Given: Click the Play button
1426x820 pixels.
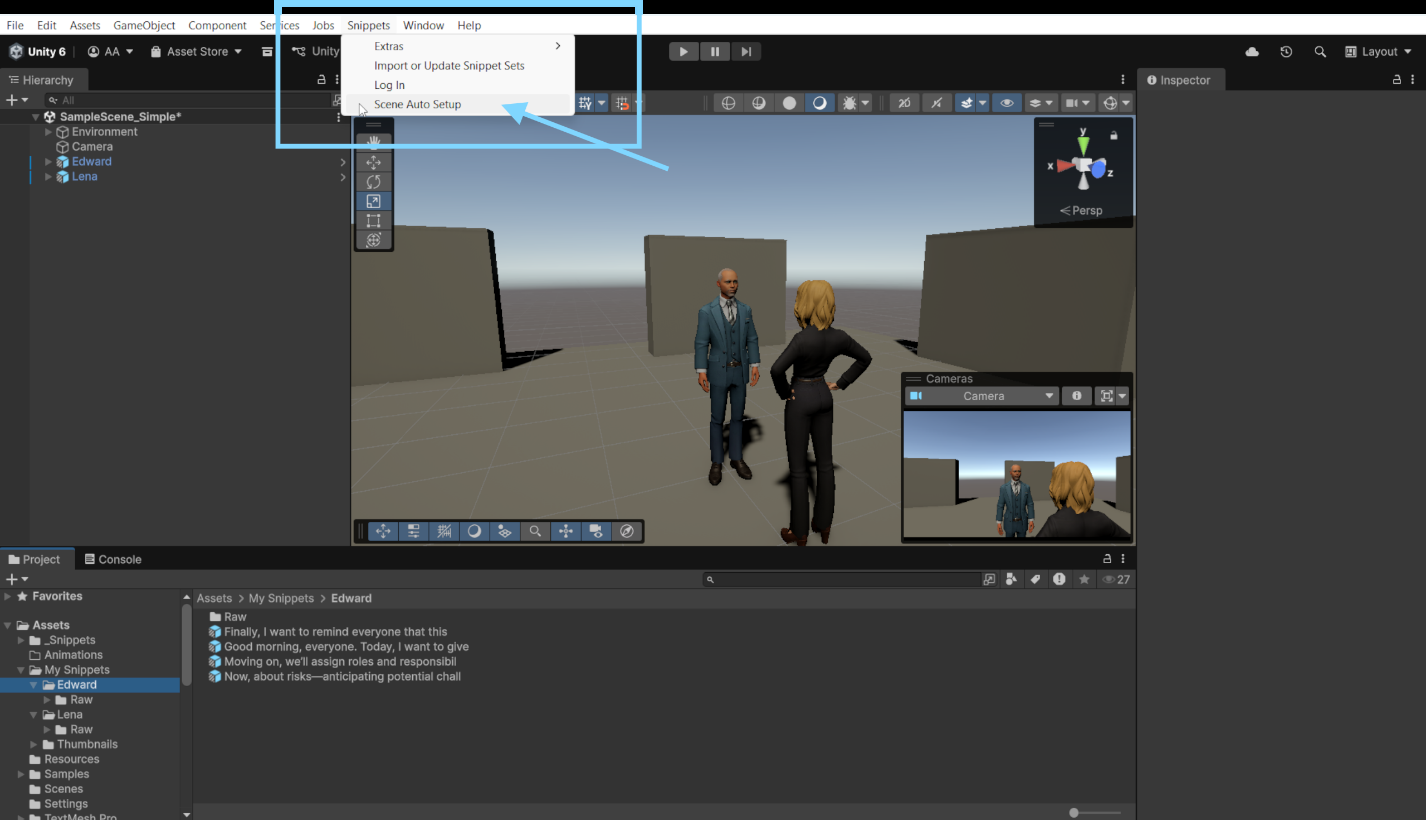Looking at the screenshot, I should click(683, 52).
